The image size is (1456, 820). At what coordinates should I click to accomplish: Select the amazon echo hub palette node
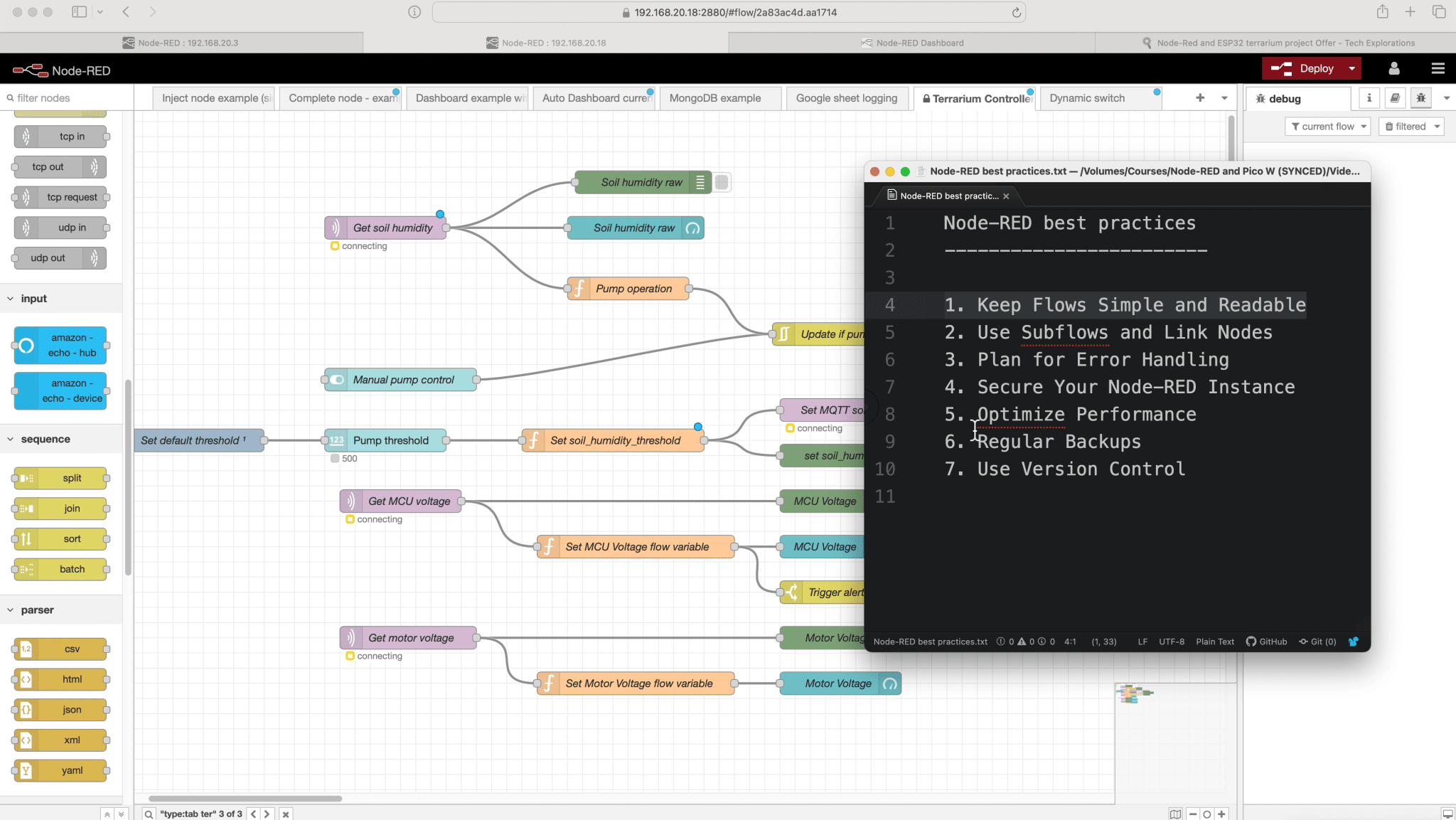61,346
